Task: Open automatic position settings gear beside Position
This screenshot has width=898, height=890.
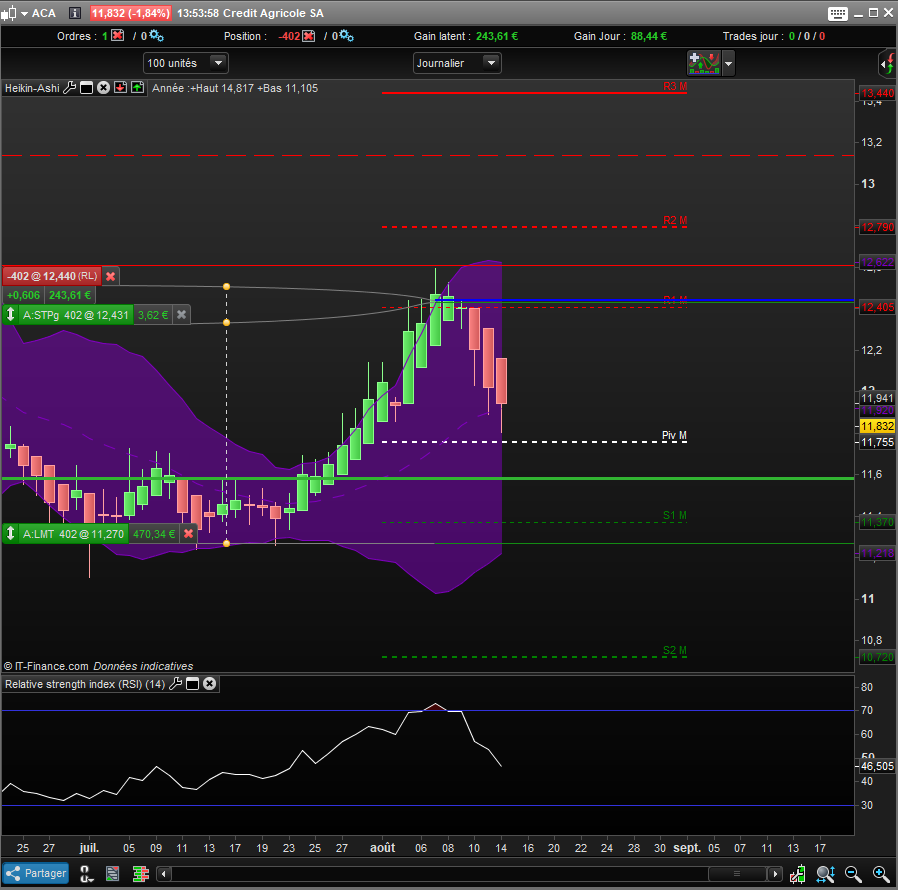Action: (346, 36)
